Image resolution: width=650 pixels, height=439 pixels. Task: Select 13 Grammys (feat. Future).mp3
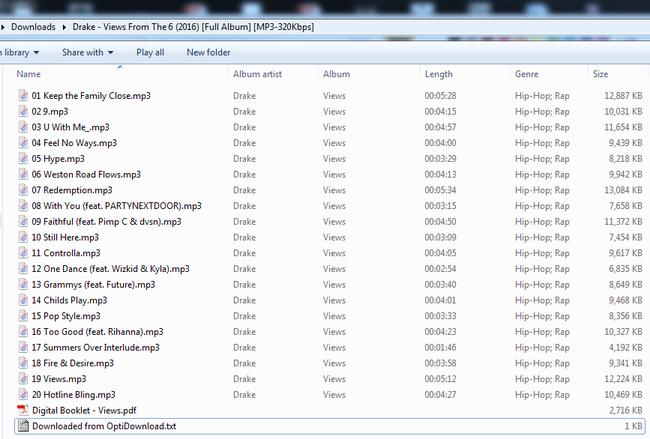pos(93,285)
